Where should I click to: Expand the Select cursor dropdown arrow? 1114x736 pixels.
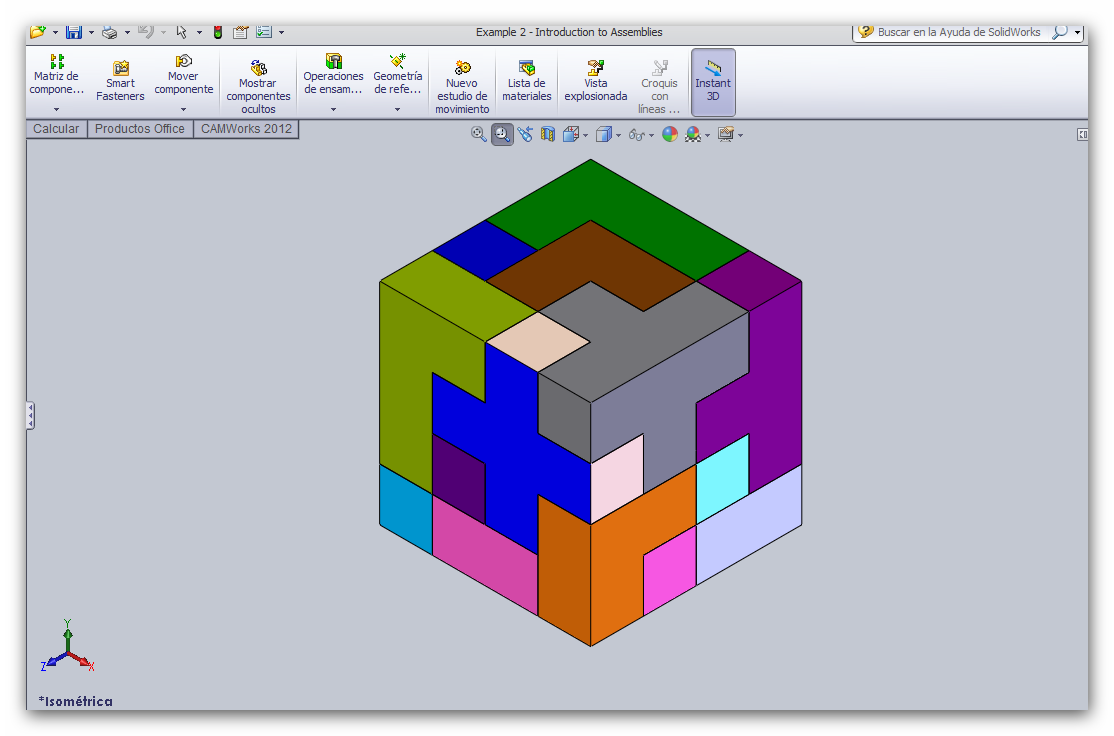click(x=199, y=33)
